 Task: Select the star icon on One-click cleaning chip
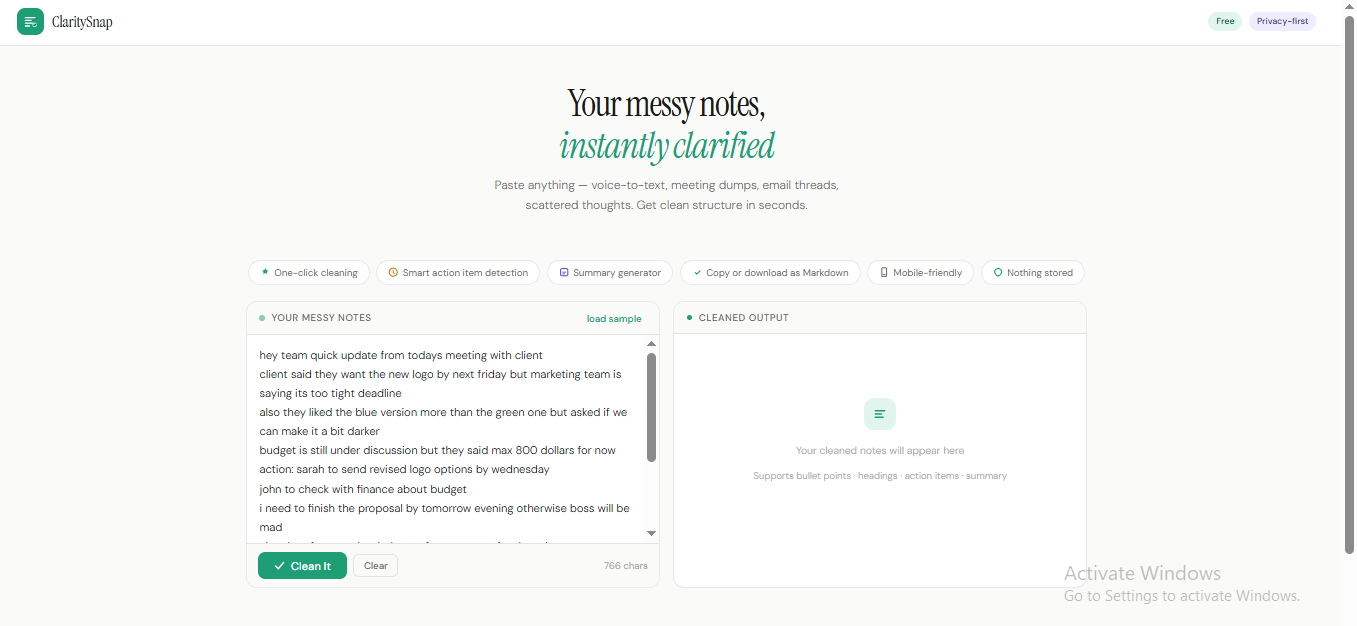(x=264, y=272)
